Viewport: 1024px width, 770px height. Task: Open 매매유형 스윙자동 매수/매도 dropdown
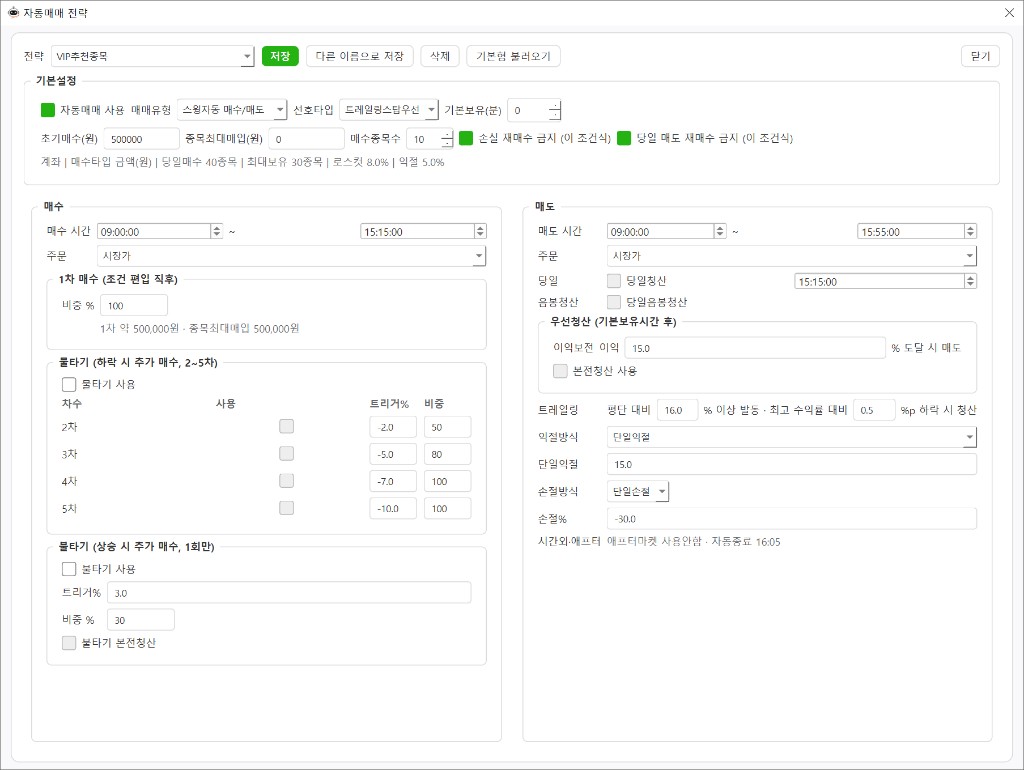232,110
